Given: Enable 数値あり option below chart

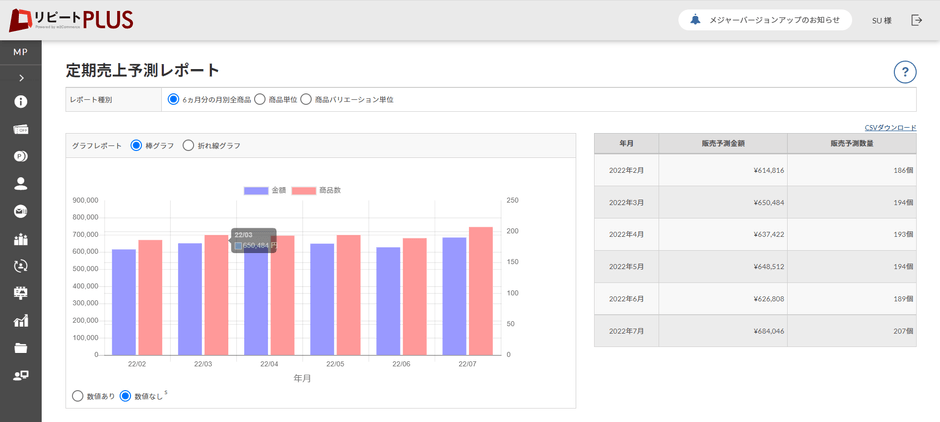Looking at the screenshot, I should 78,396.
